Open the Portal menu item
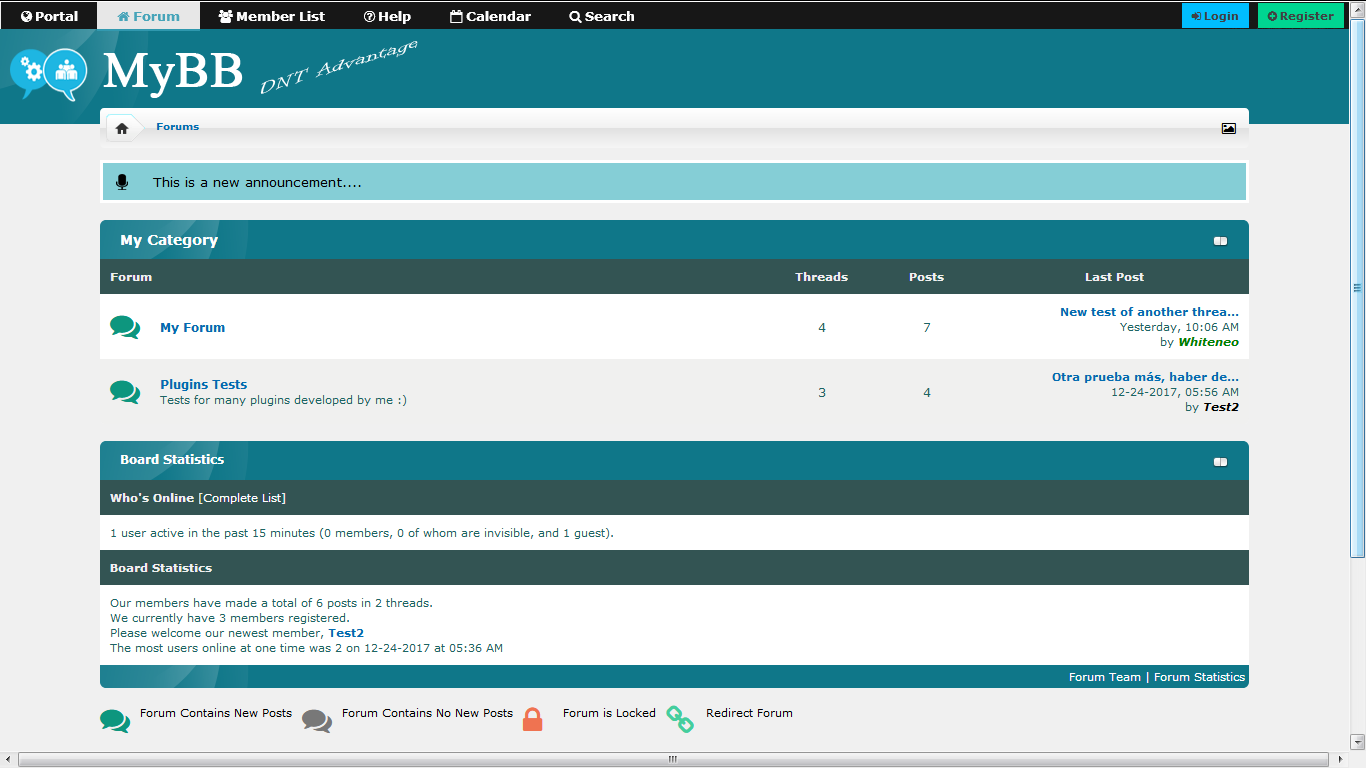The width and height of the screenshot is (1366, 768). [x=49, y=16]
